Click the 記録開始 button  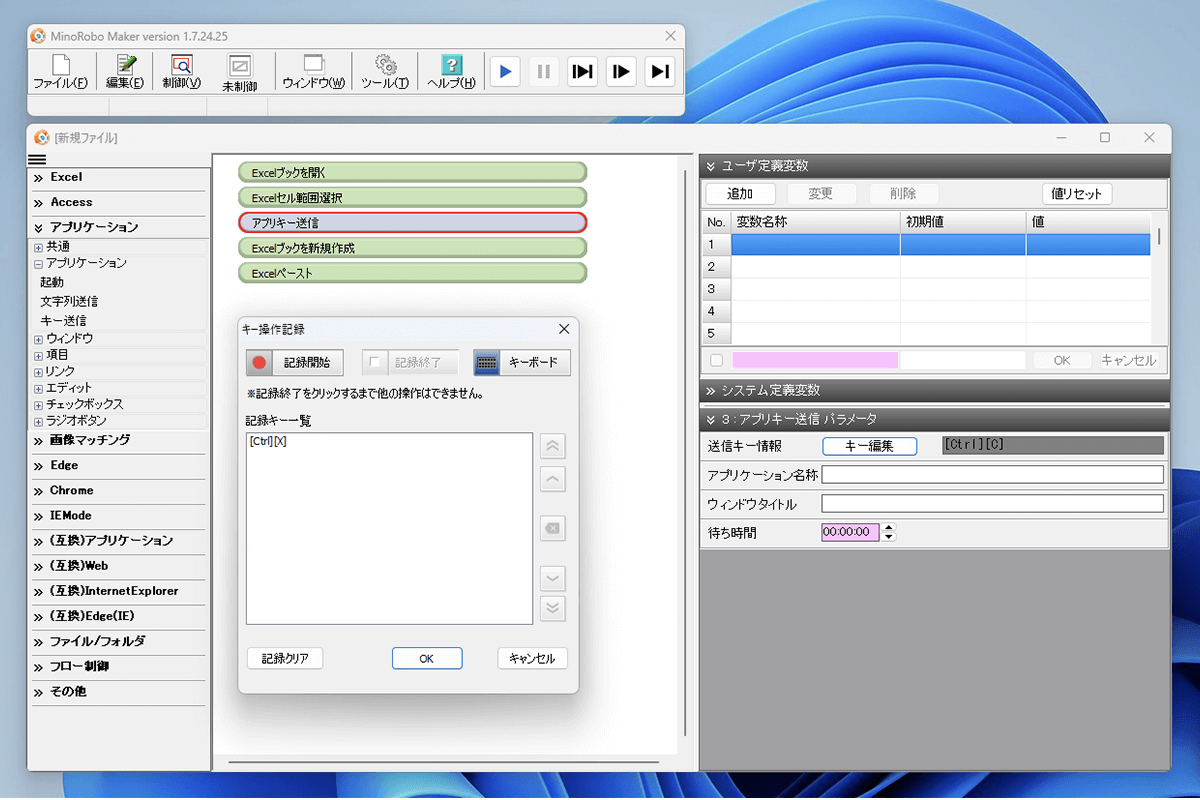[x=294, y=362]
